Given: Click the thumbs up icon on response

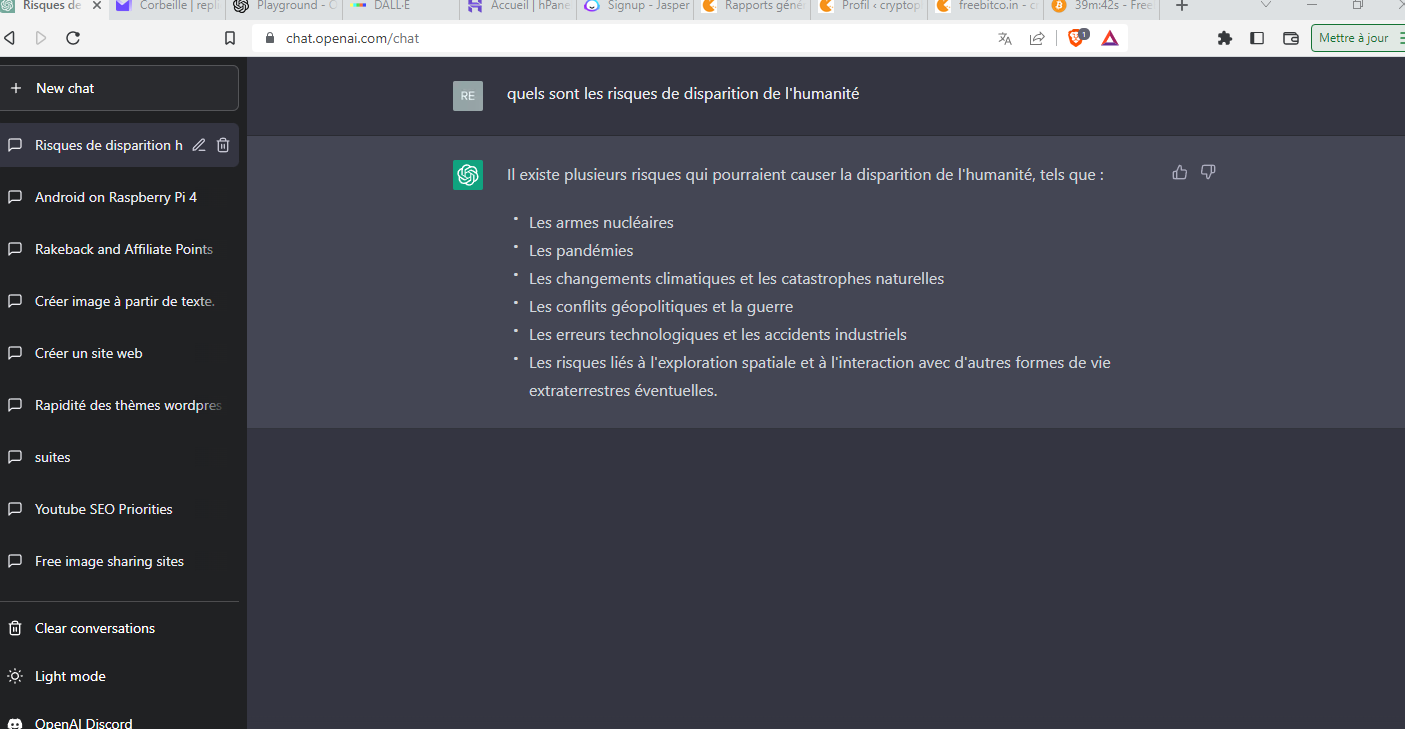Looking at the screenshot, I should click(1180, 172).
